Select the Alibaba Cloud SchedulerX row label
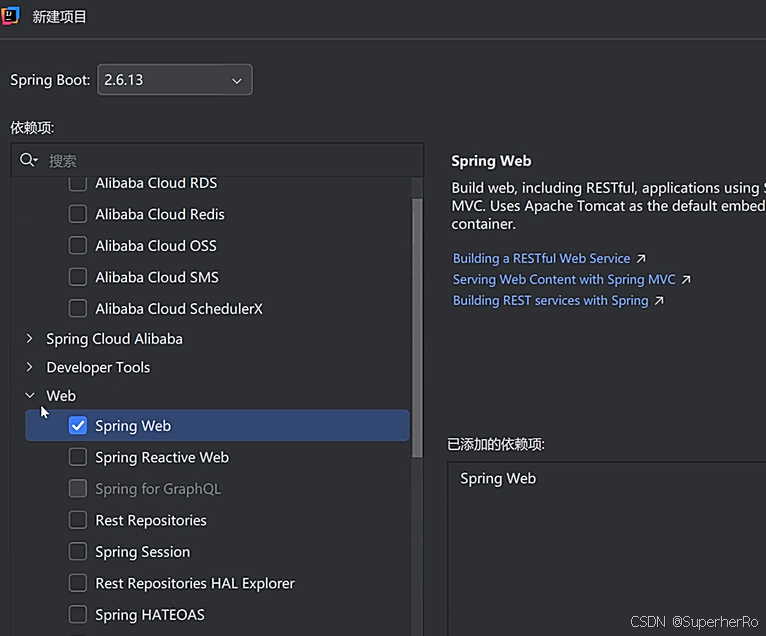 pos(179,309)
